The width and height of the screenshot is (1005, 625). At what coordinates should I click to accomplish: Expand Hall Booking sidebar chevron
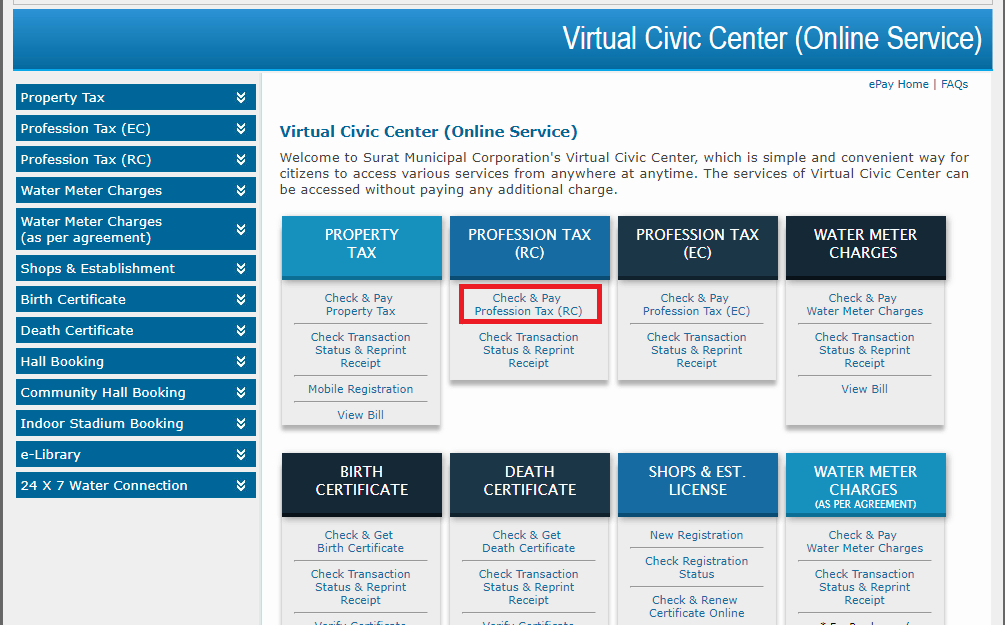point(241,362)
